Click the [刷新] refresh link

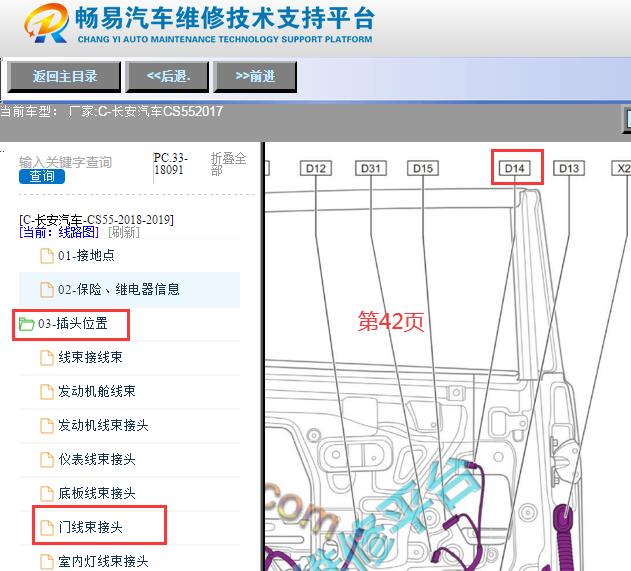click(124, 232)
